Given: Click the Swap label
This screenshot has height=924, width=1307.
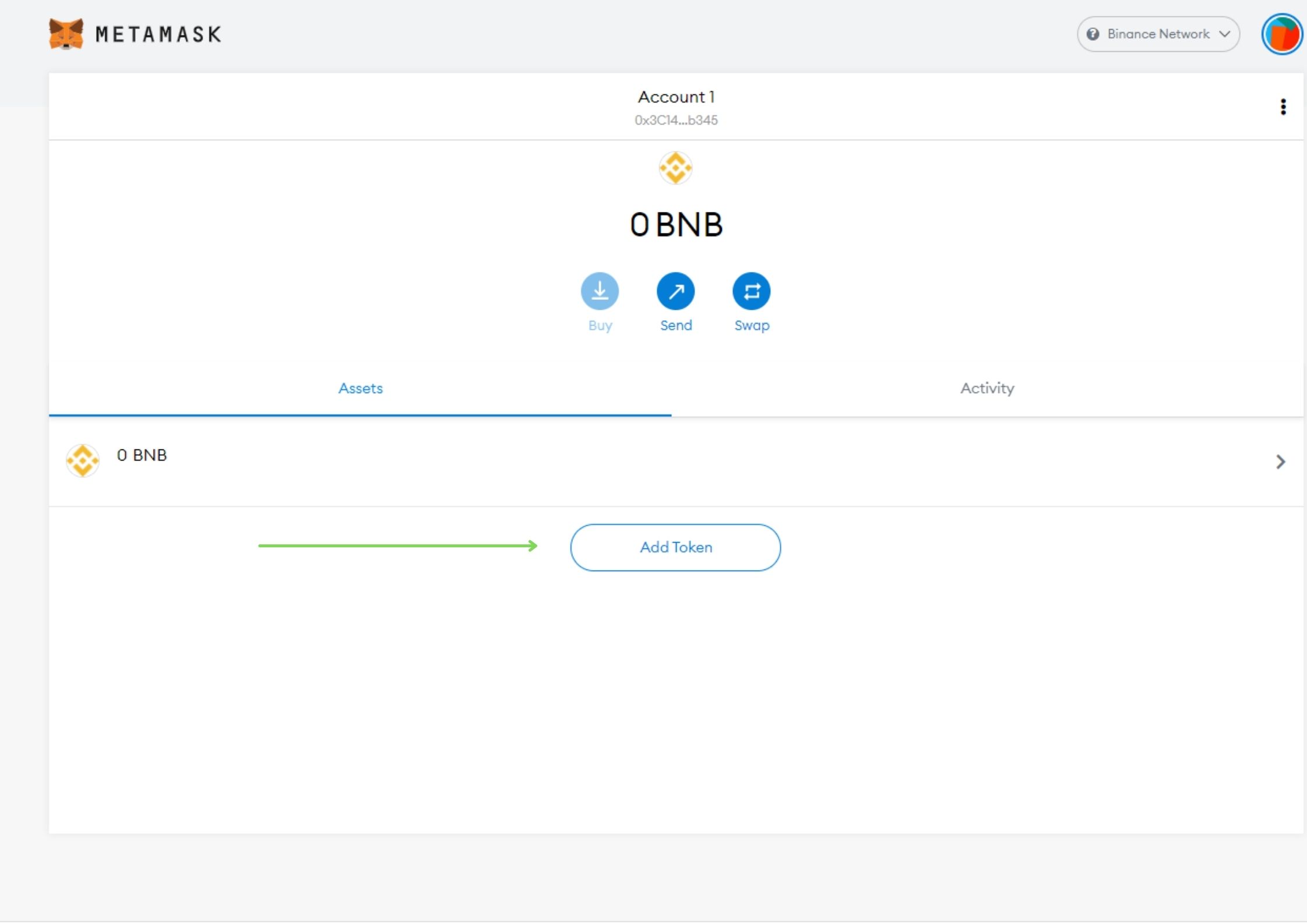Looking at the screenshot, I should pos(752,325).
